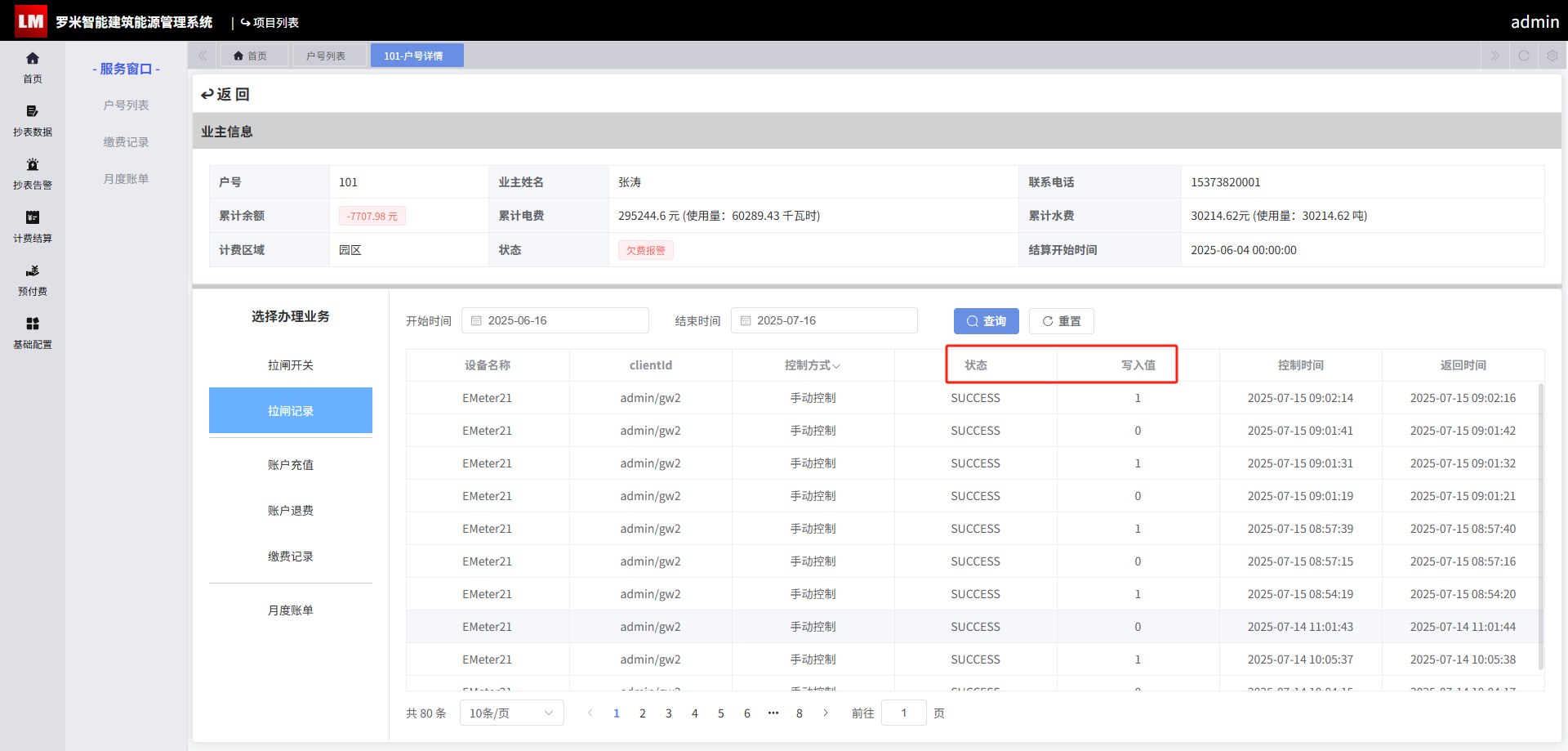
Task: Click the table vertical scrollbar
Action: 1541,527
